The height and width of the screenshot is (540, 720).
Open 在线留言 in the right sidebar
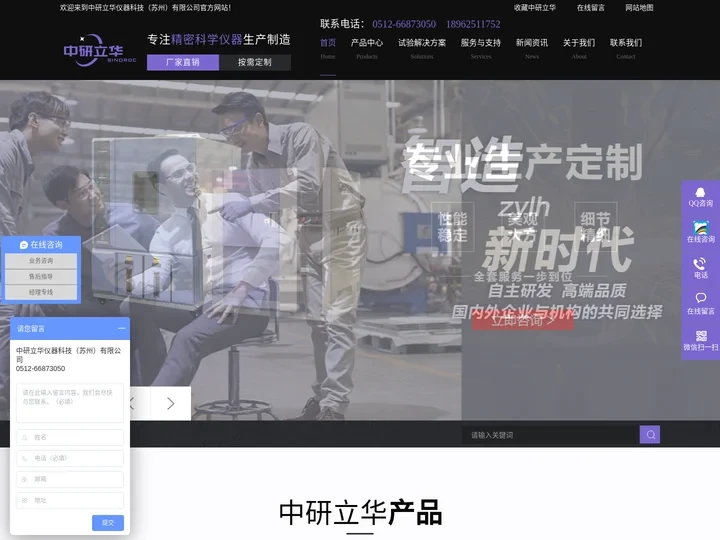700,304
